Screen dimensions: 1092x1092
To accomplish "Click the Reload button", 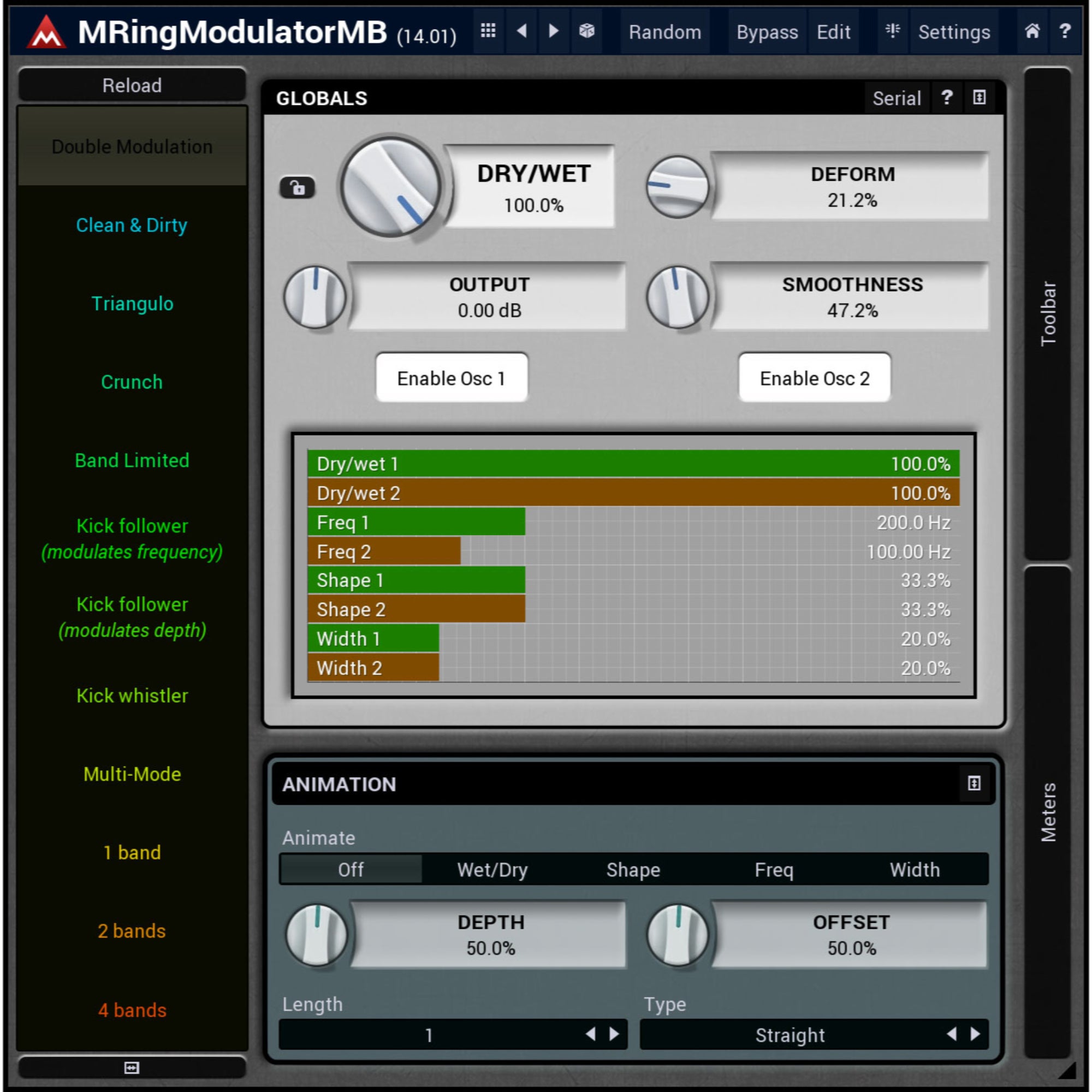I will pos(132,85).
